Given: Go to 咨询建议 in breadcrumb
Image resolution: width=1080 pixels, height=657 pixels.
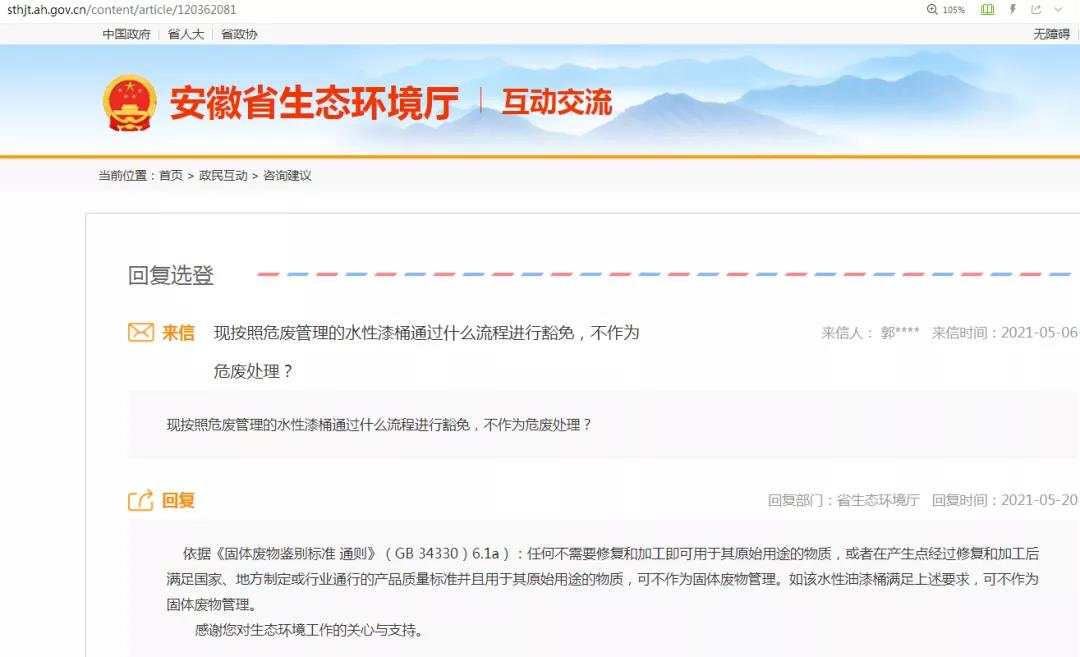Looking at the screenshot, I should pyautogui.click(x=287, y=176).
